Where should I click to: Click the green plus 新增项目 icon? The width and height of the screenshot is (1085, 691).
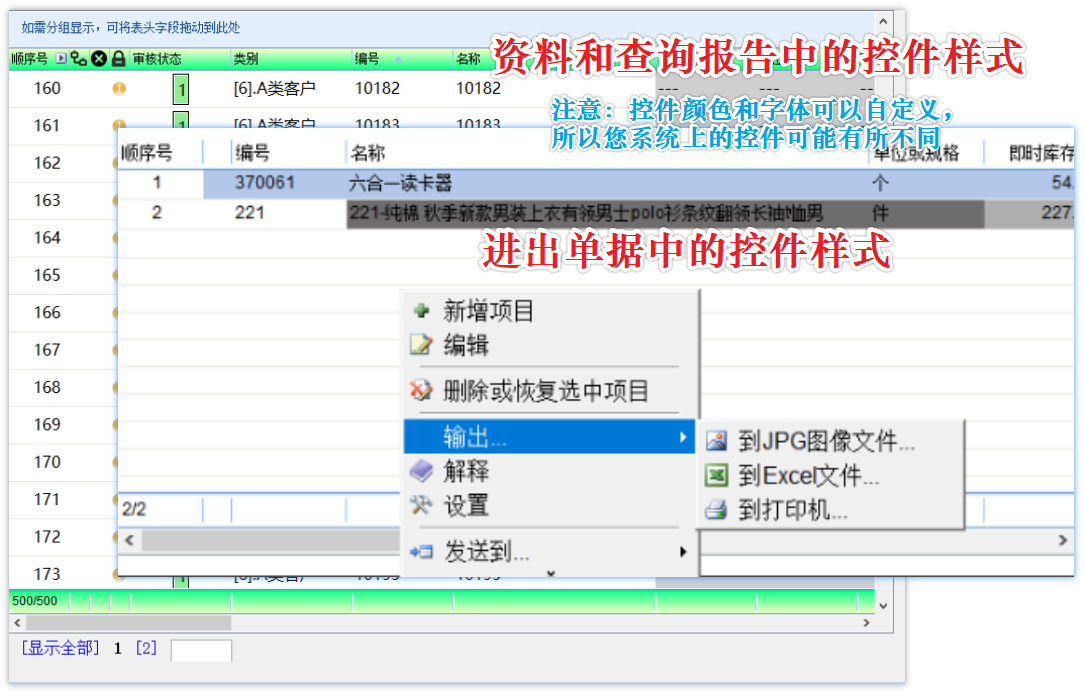click(x=421, y=311)
